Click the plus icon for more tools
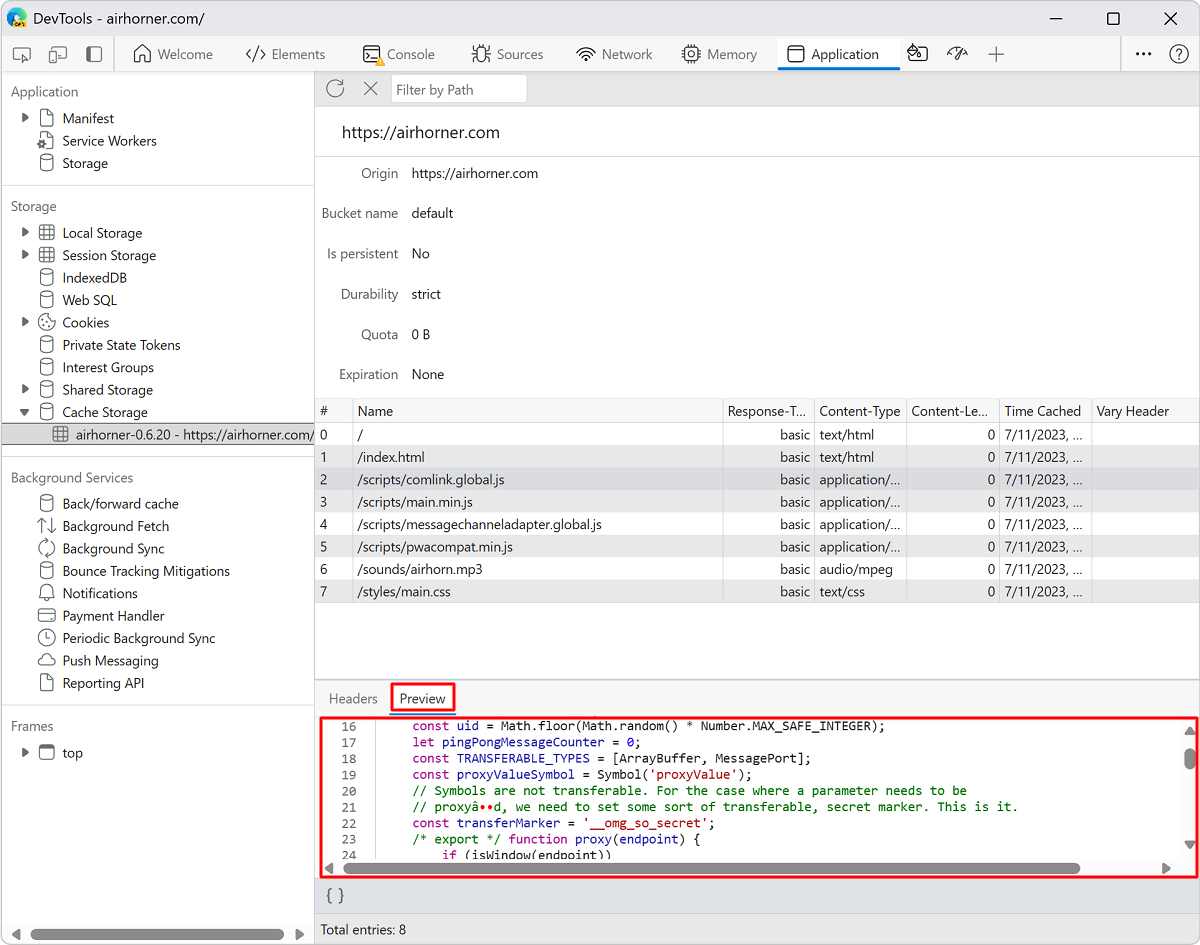 coord(996,54)
